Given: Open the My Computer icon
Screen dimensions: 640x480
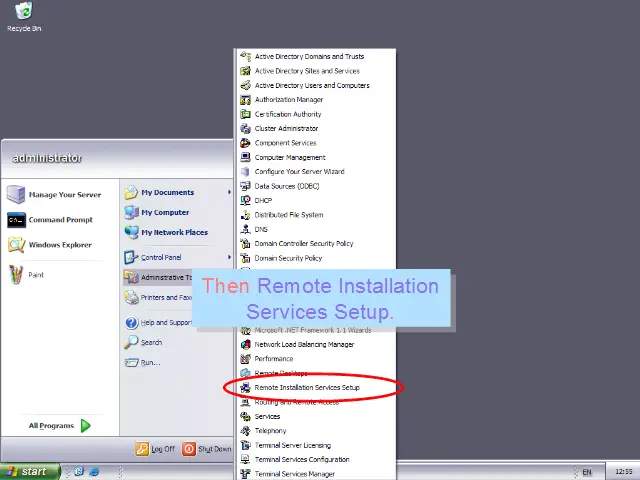Looking at the screenshot, I should tap(131, 212).
